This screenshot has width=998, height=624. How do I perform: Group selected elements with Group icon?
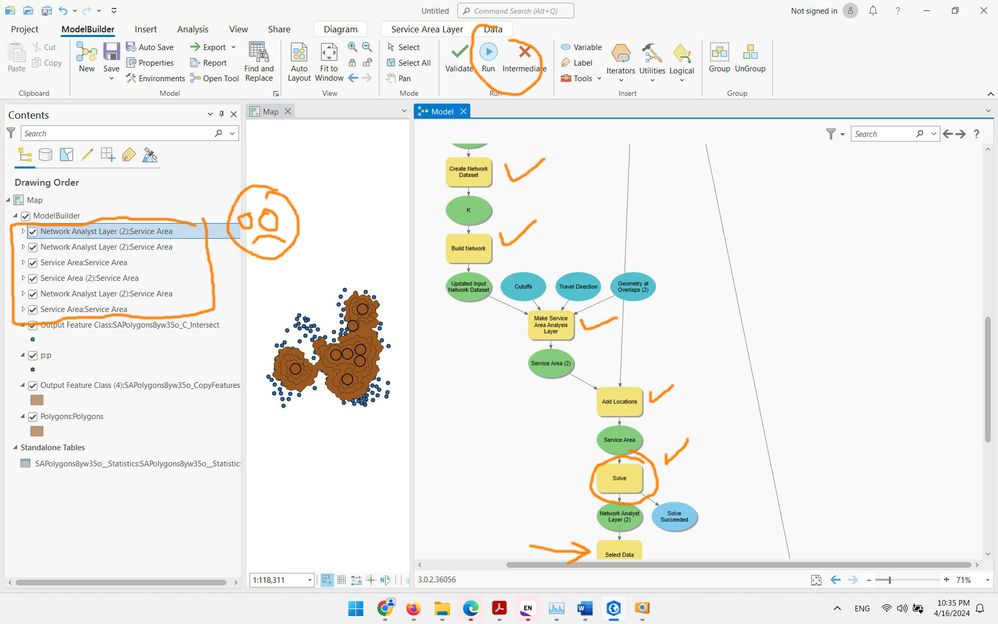point(719,52)
